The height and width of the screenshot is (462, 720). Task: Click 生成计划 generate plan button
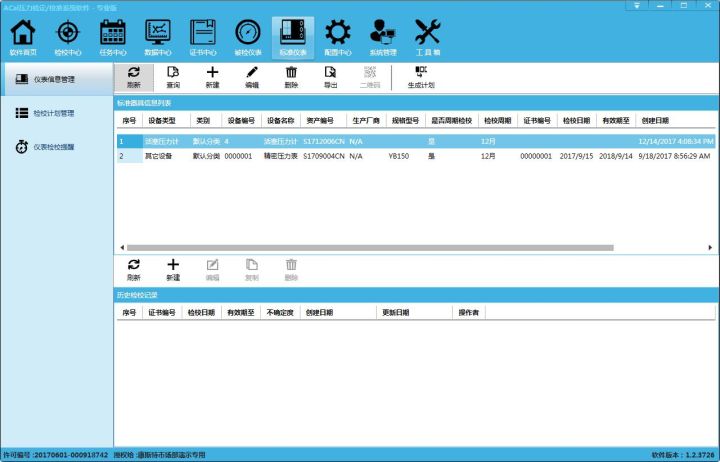pos(421,77)
